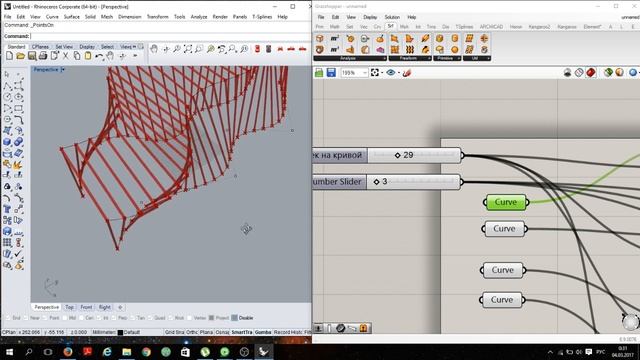This screenshot has height=360, width=640.
Task: Click the Volume m³ component icon in Analysis
Action: [335, 49]
